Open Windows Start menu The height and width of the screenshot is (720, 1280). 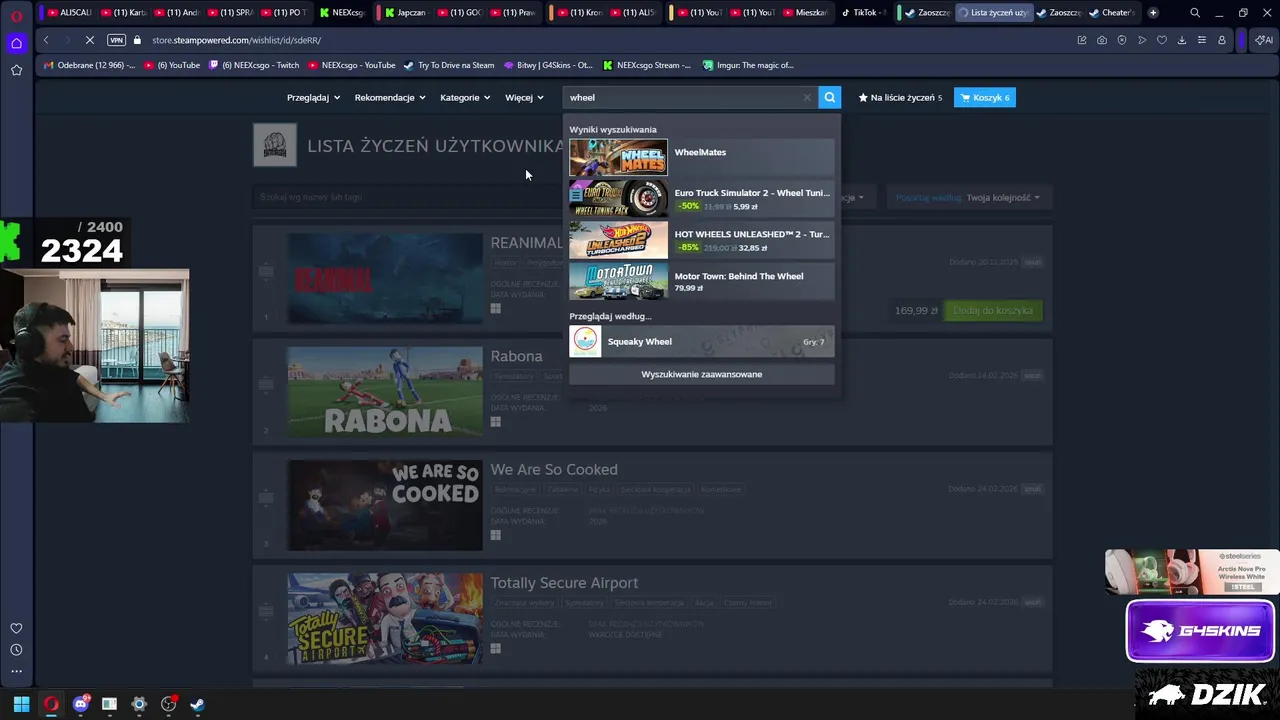(21, 704)
